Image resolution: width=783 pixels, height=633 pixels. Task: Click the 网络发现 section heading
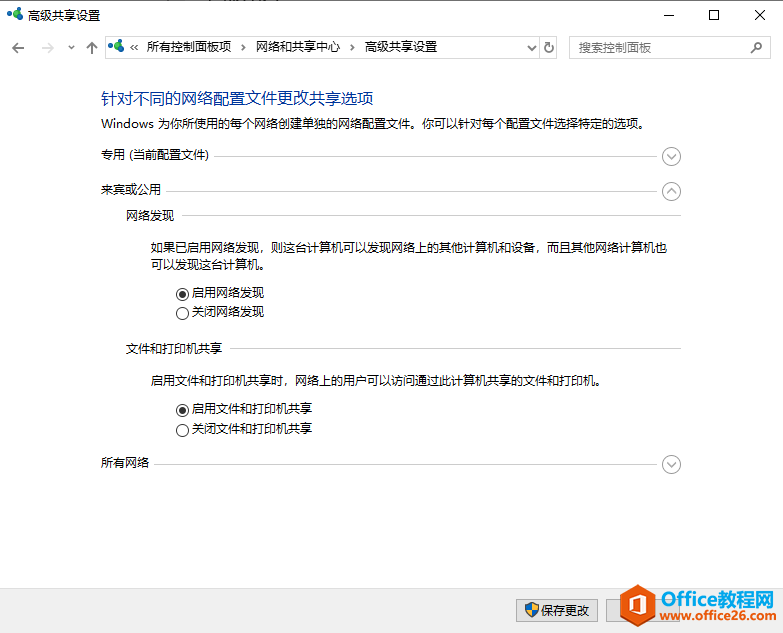tap(150, 216)
